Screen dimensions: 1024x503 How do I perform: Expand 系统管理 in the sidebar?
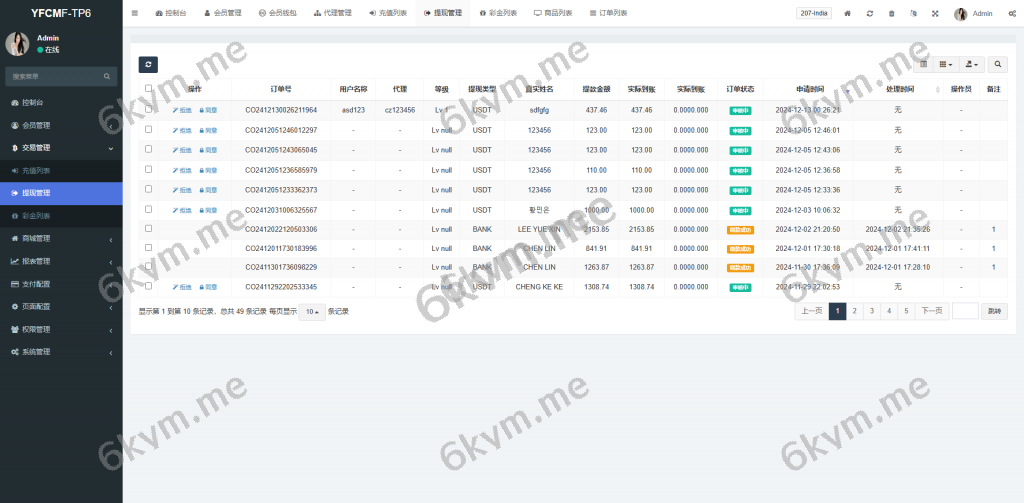[61, 351]
